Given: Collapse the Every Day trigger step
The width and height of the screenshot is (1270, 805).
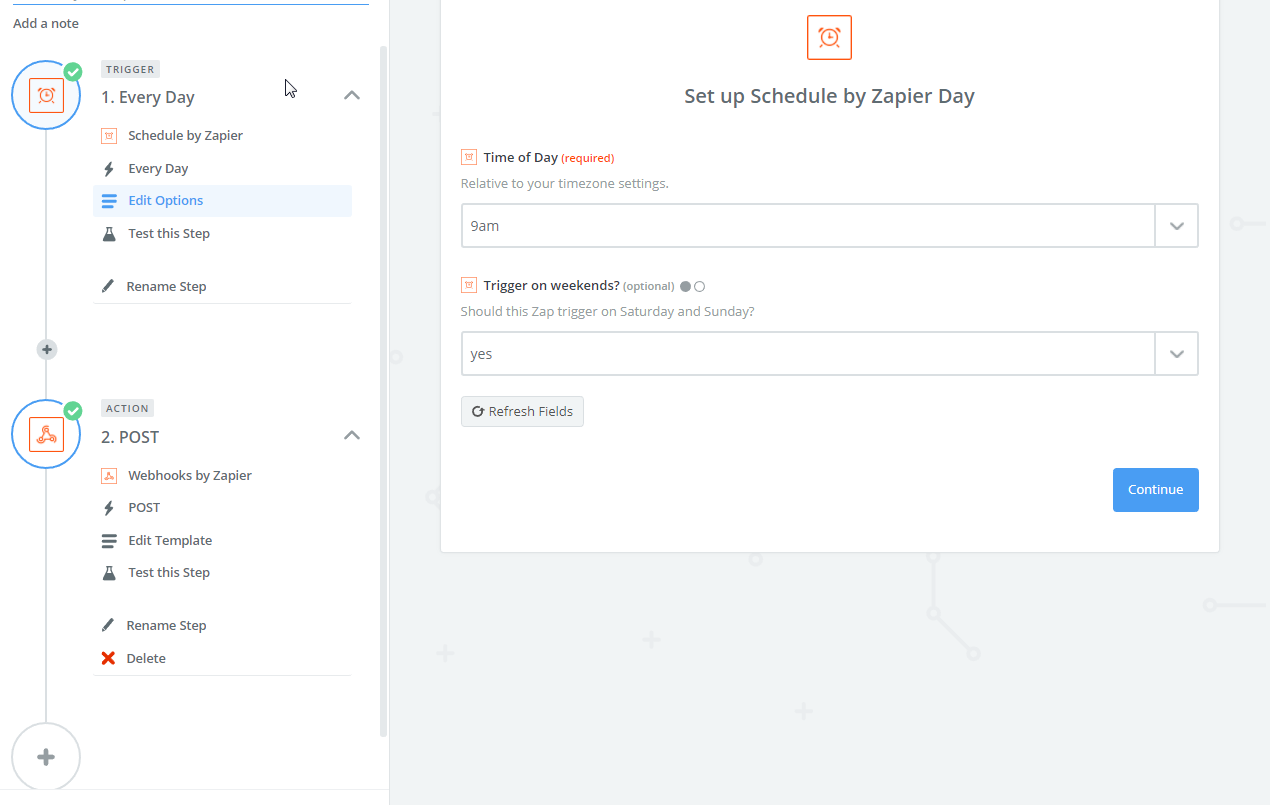Looking at the screenshot, I should pos(351,96).
